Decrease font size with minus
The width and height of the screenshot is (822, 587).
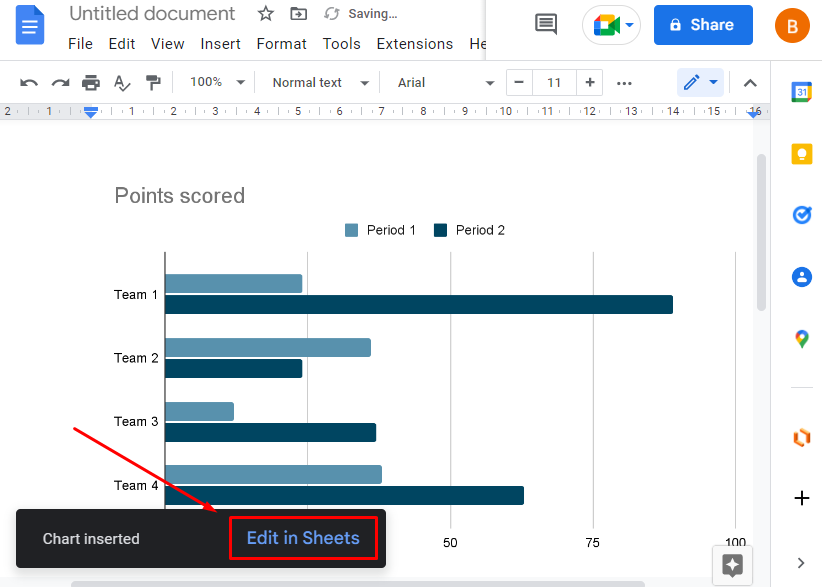pos(519,83)
